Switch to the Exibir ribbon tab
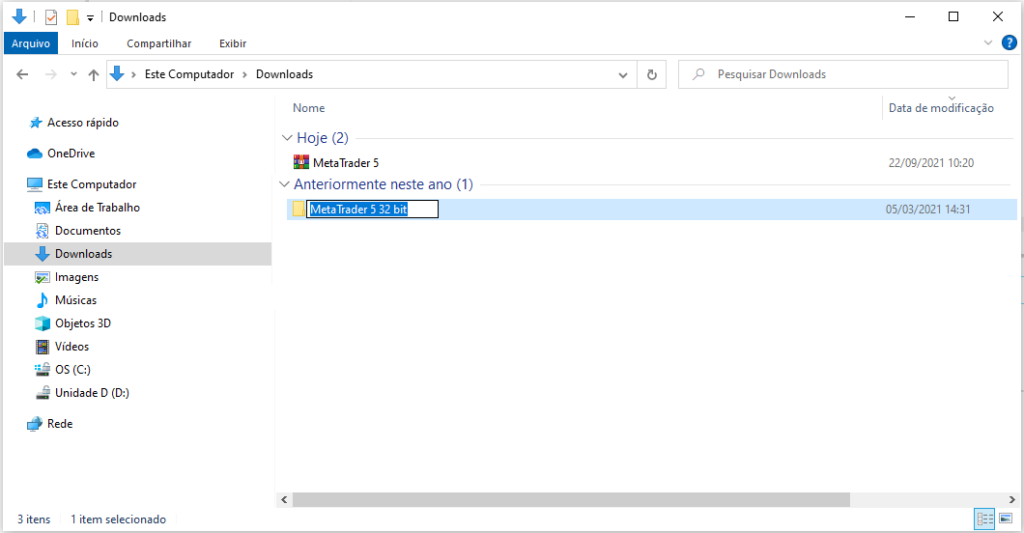Viewport: 1024px width, 533px height. pos(232,43)
